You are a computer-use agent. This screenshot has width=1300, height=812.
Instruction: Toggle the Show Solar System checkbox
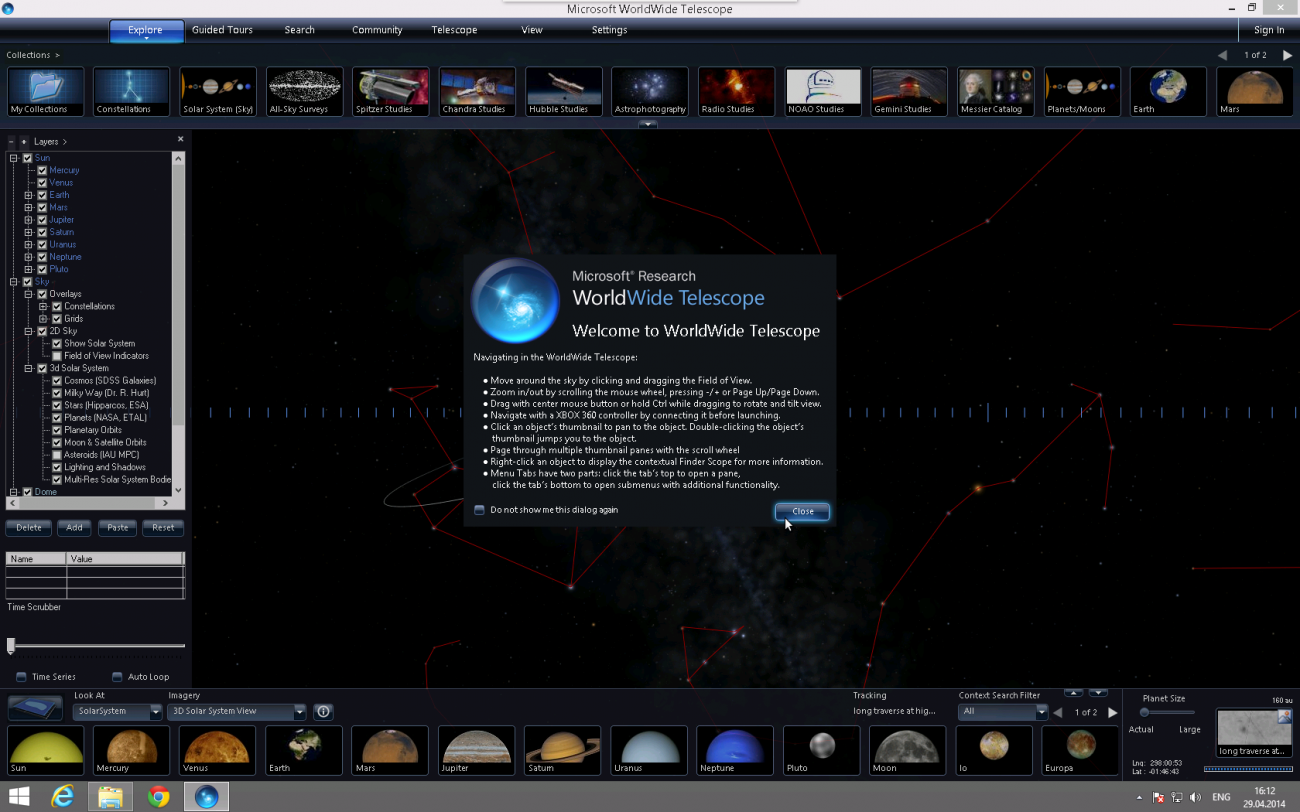click(x=57, y=343)
